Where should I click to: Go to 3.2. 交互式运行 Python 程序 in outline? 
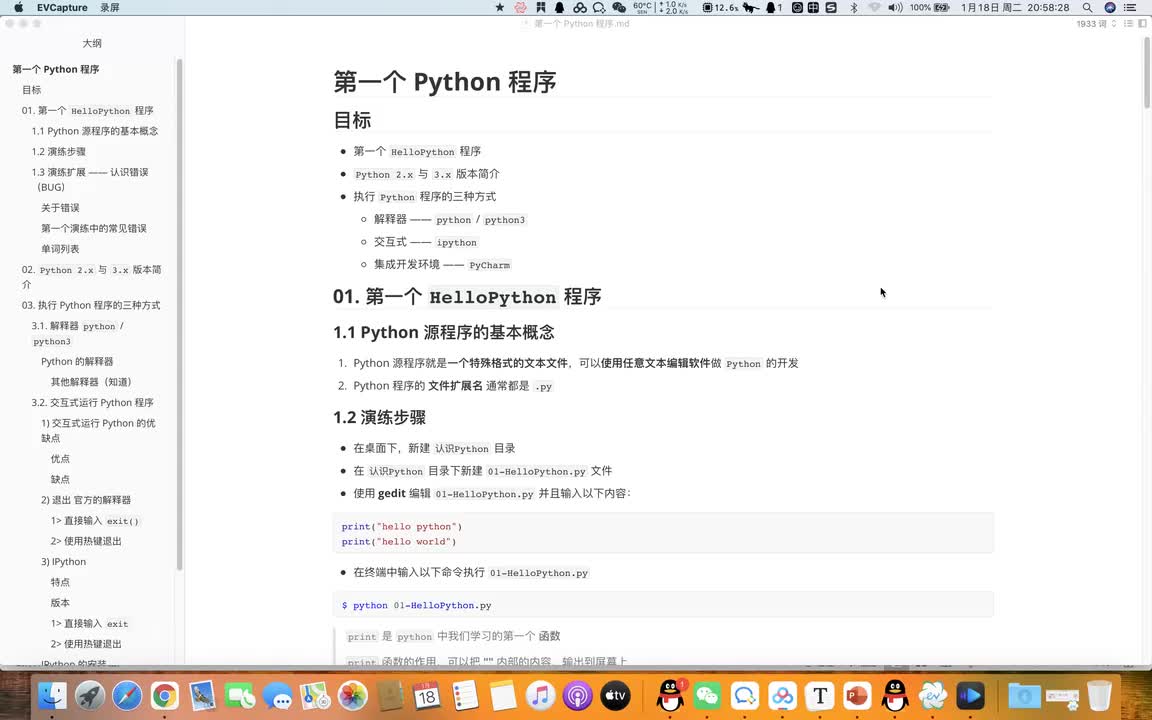[x=93, y=403]
